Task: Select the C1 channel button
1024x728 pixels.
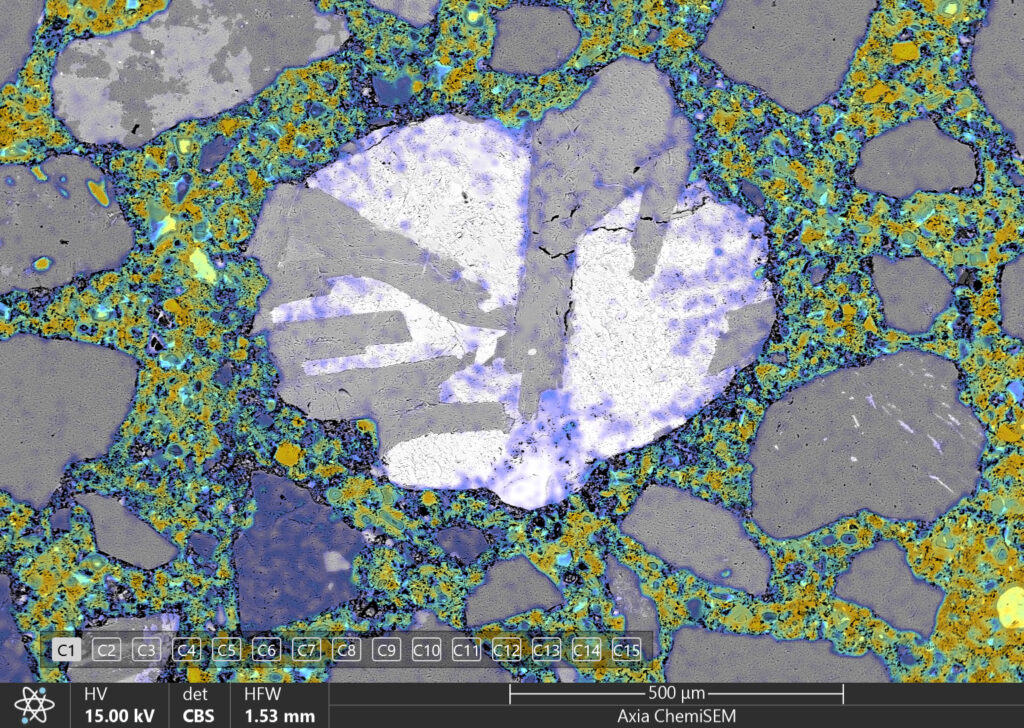Action: [67, 650]
